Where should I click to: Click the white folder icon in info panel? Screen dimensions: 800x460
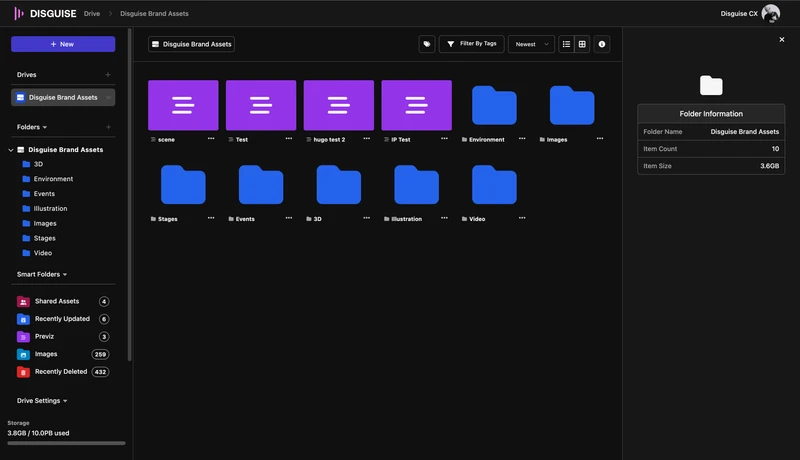pyautogui.click(x=711, y=85)
